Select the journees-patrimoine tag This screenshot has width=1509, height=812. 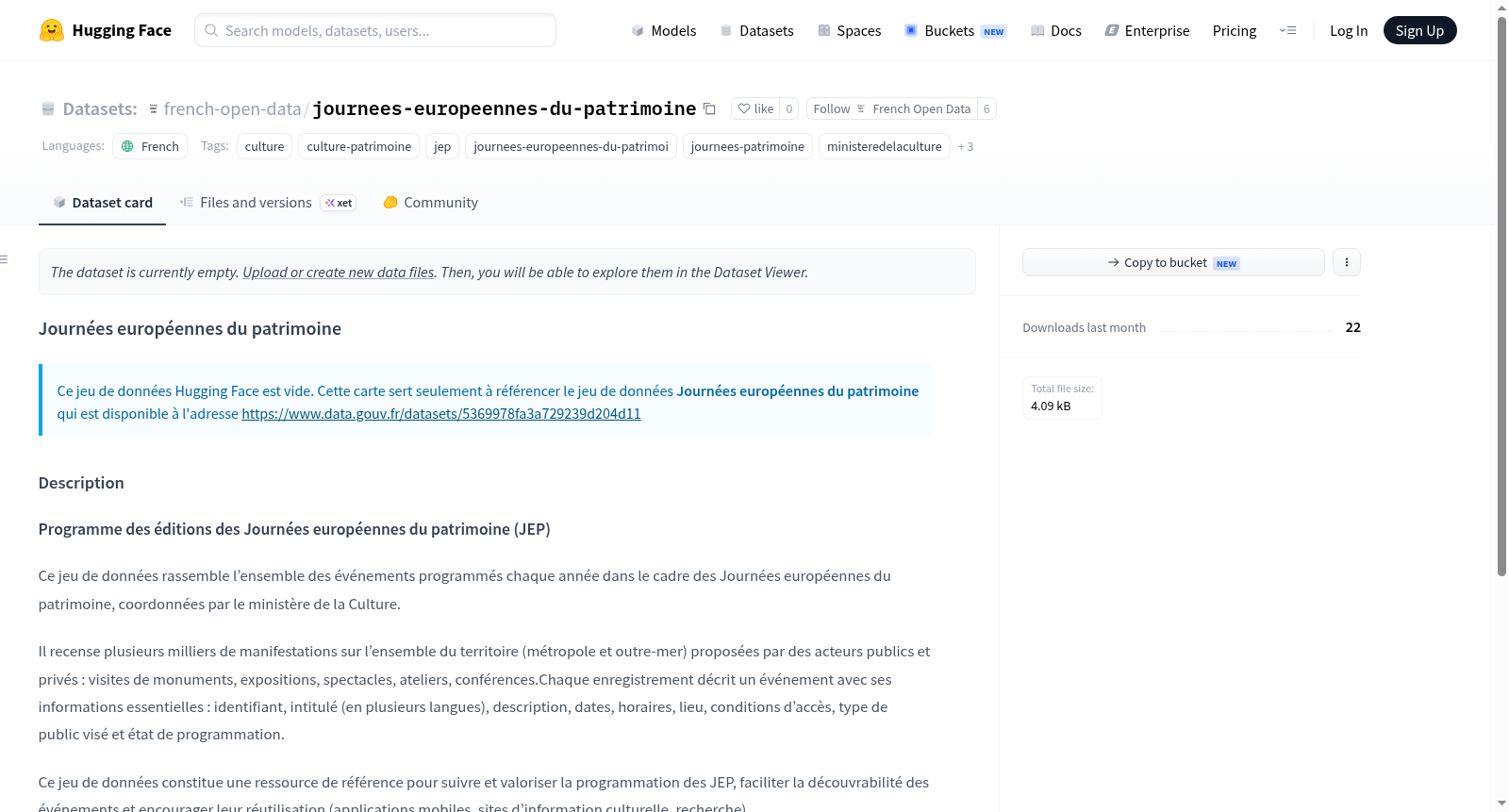(x=748, y=146)
